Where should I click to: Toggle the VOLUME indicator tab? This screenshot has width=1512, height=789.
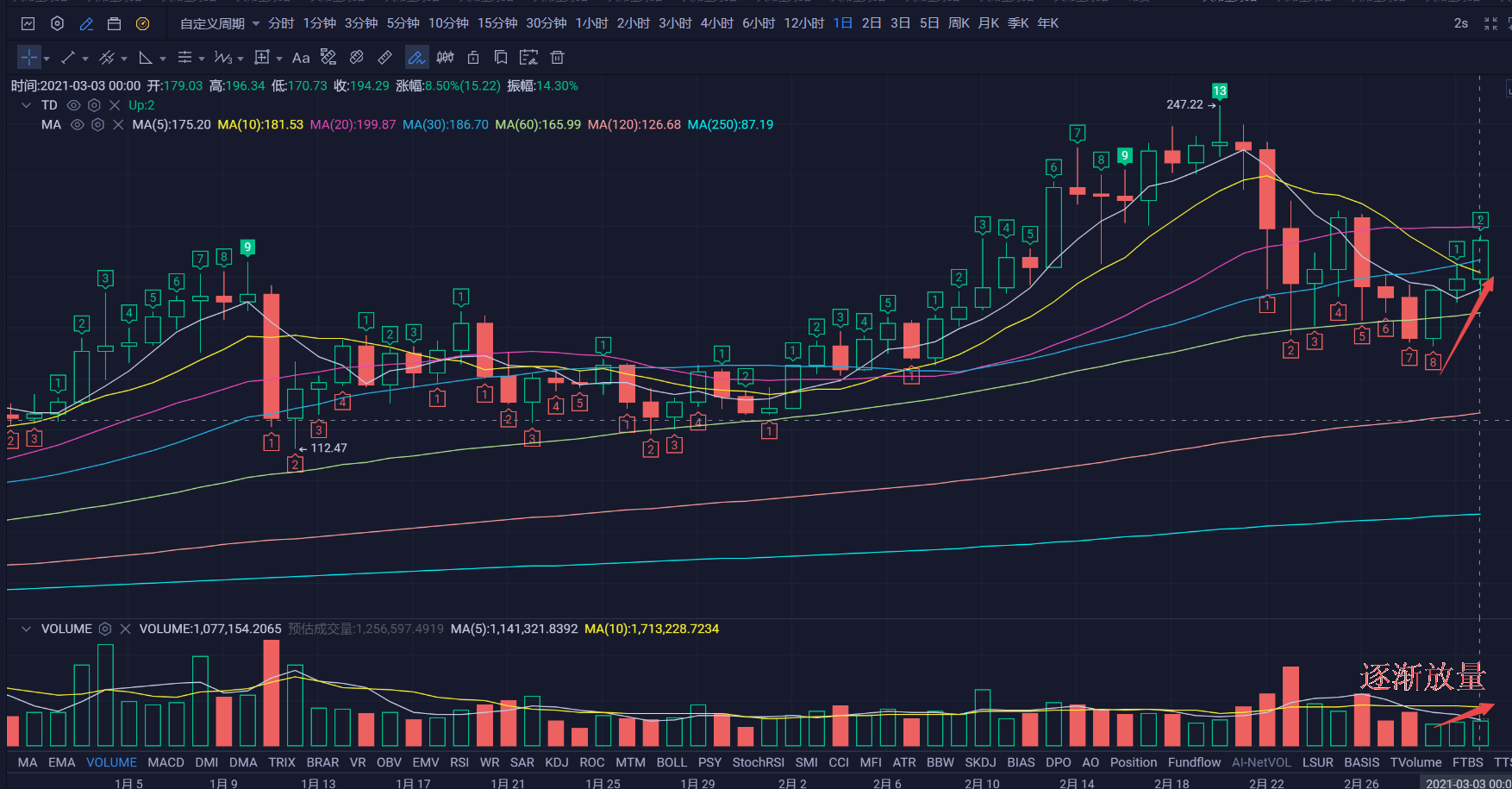pyautogui.click(x=111, y=762)
